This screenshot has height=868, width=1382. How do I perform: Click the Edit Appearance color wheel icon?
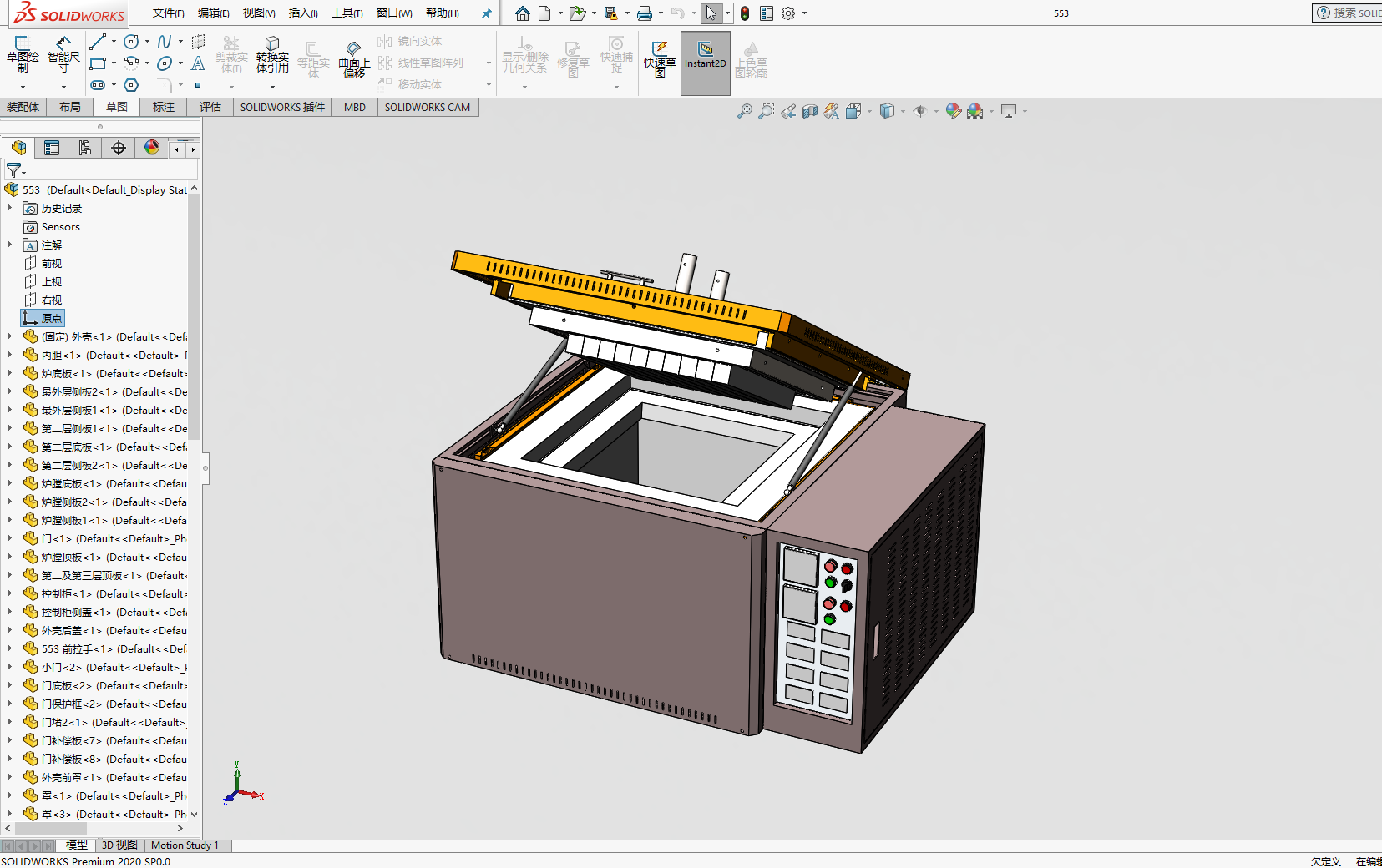(x=953, y=111)
